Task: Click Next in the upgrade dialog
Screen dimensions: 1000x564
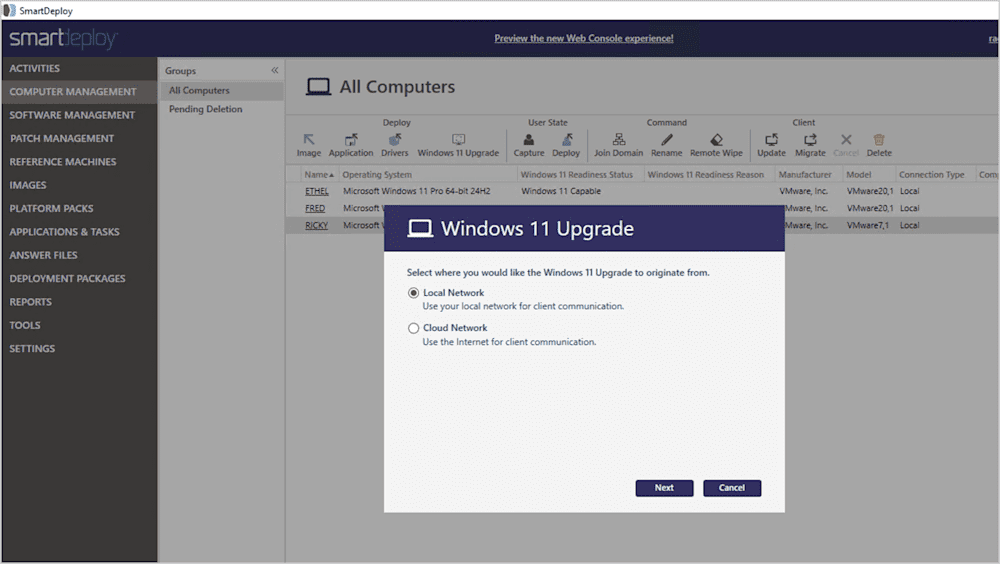Action: [x=664, y=487]
